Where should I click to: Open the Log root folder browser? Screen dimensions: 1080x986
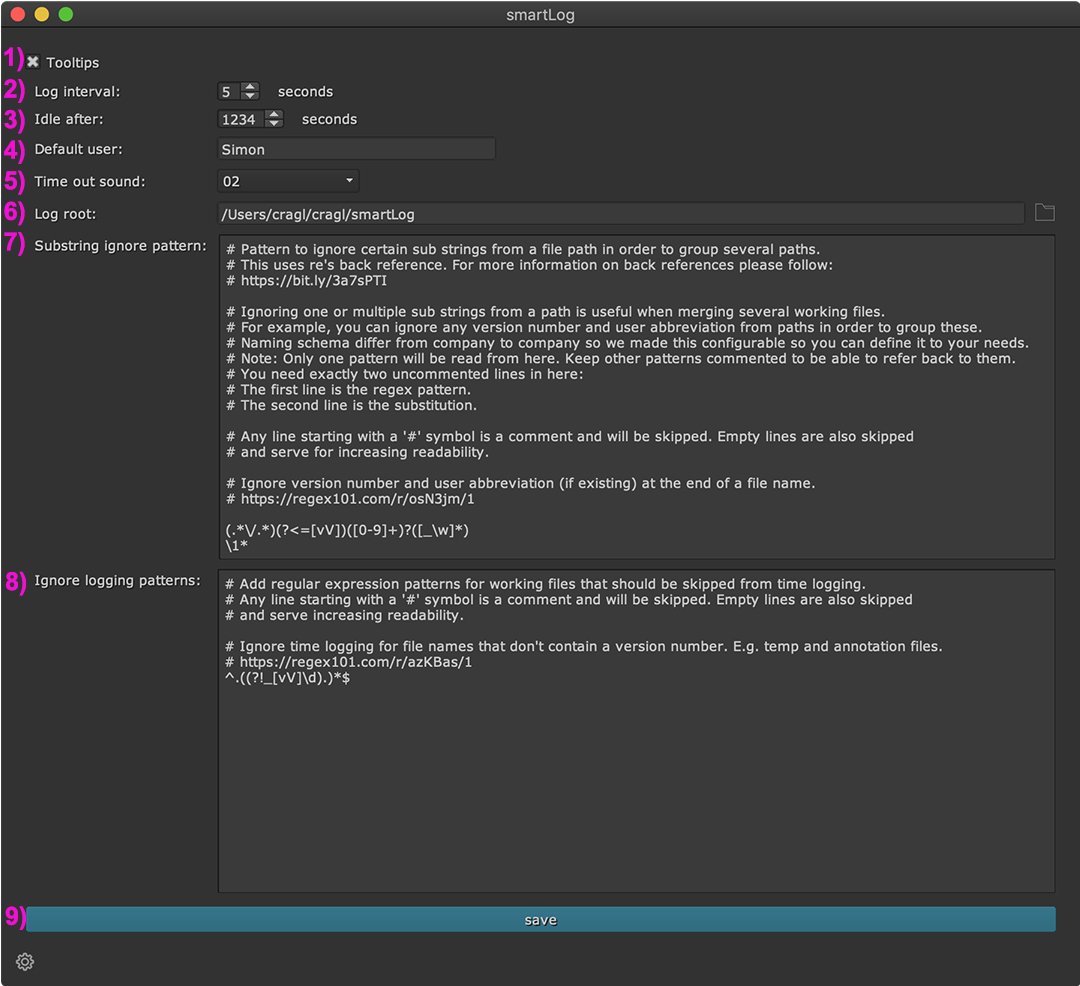tap(1044, 212)
